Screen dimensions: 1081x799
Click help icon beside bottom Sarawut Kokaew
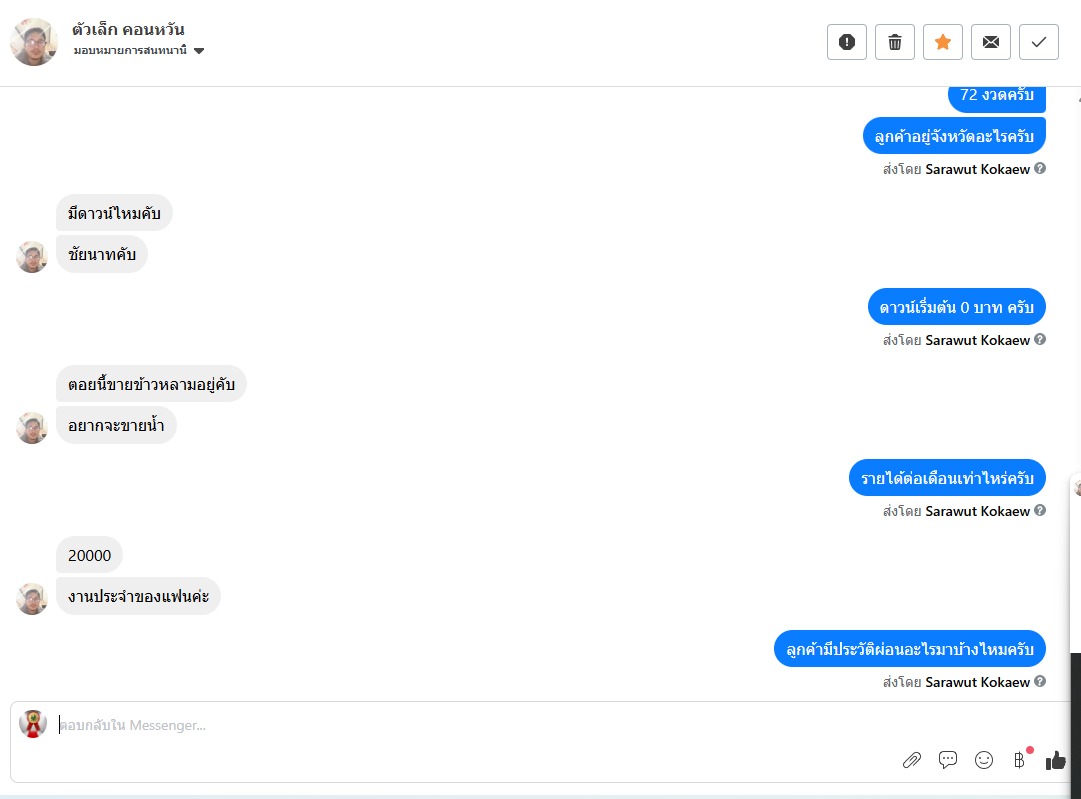tap(1040, 681)
